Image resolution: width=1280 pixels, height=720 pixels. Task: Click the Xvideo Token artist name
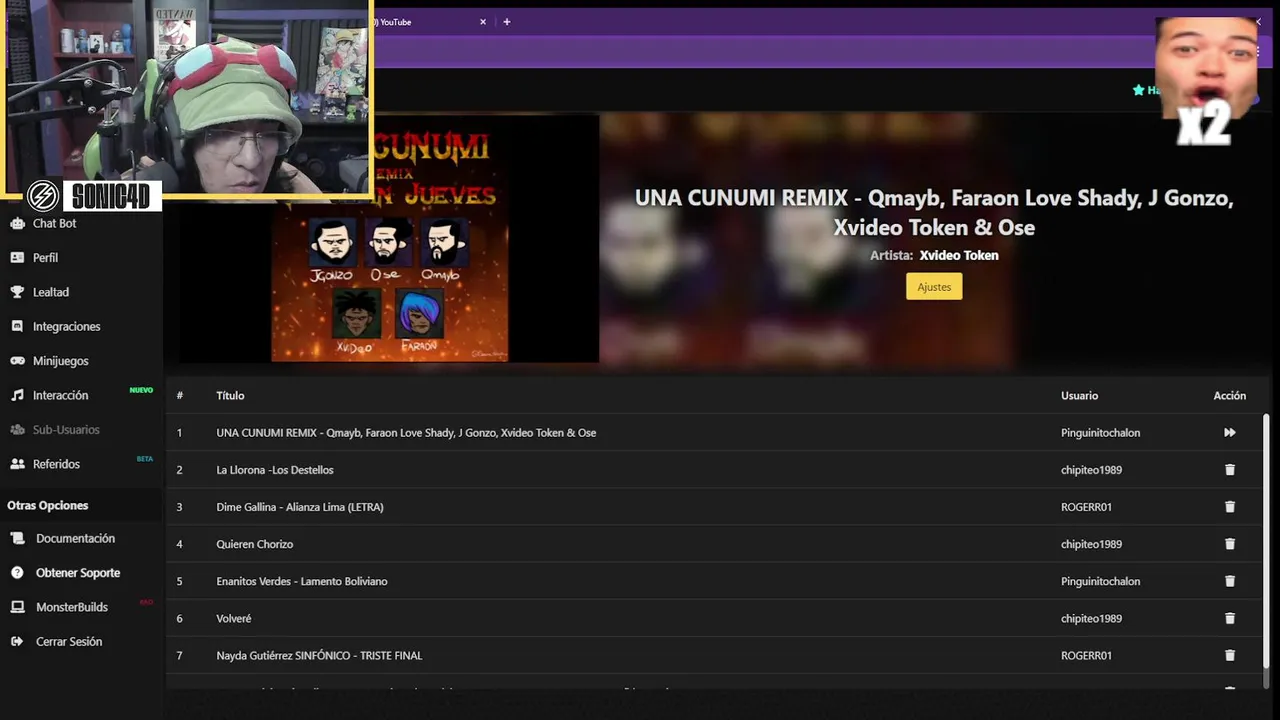point(959,255)
